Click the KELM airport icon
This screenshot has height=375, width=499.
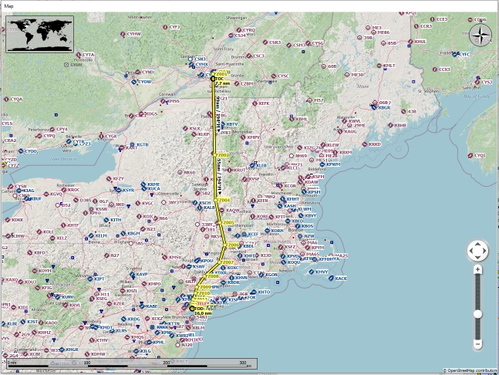click(91, 236)
